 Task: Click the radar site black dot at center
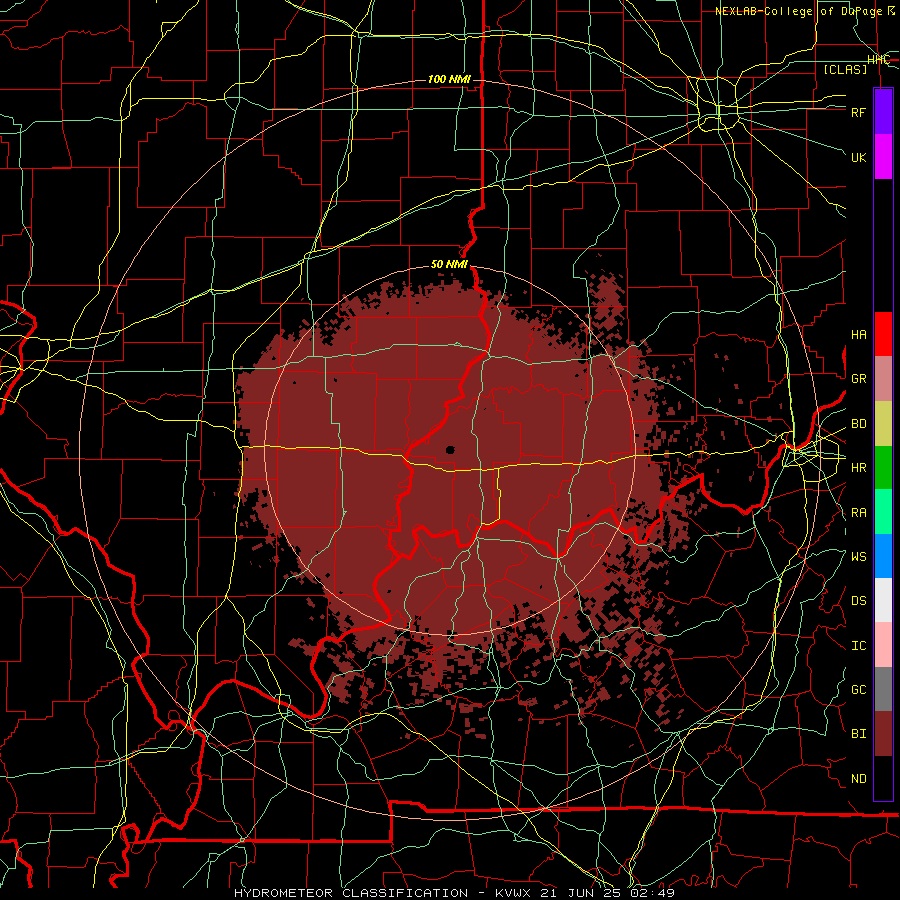coord(450,450)
